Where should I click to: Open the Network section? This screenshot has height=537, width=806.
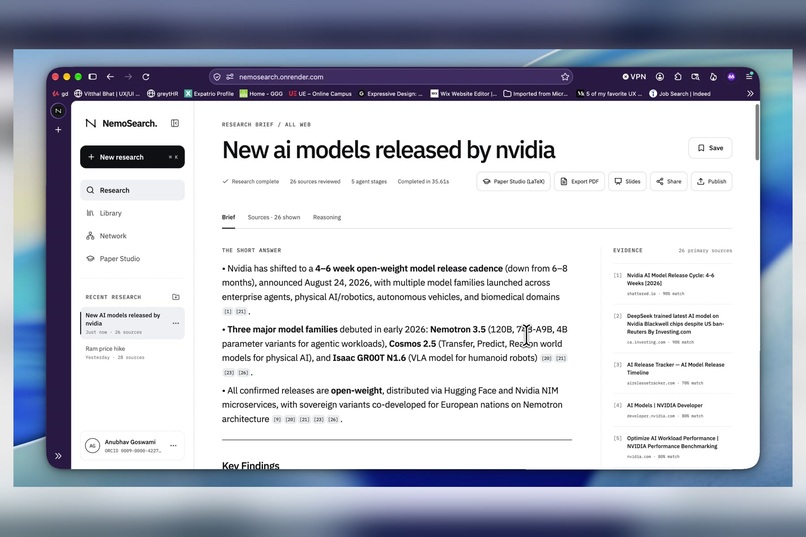pos(132,236)
